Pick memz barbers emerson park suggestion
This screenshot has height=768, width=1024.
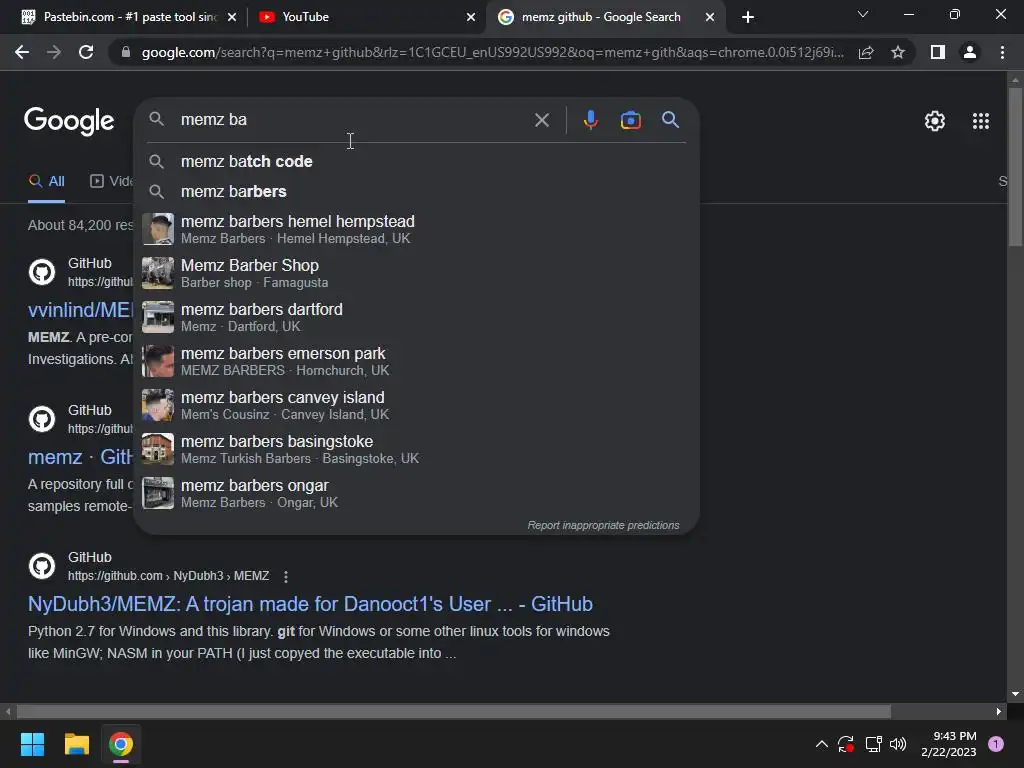pyautogui.click(x=417, y=361)
